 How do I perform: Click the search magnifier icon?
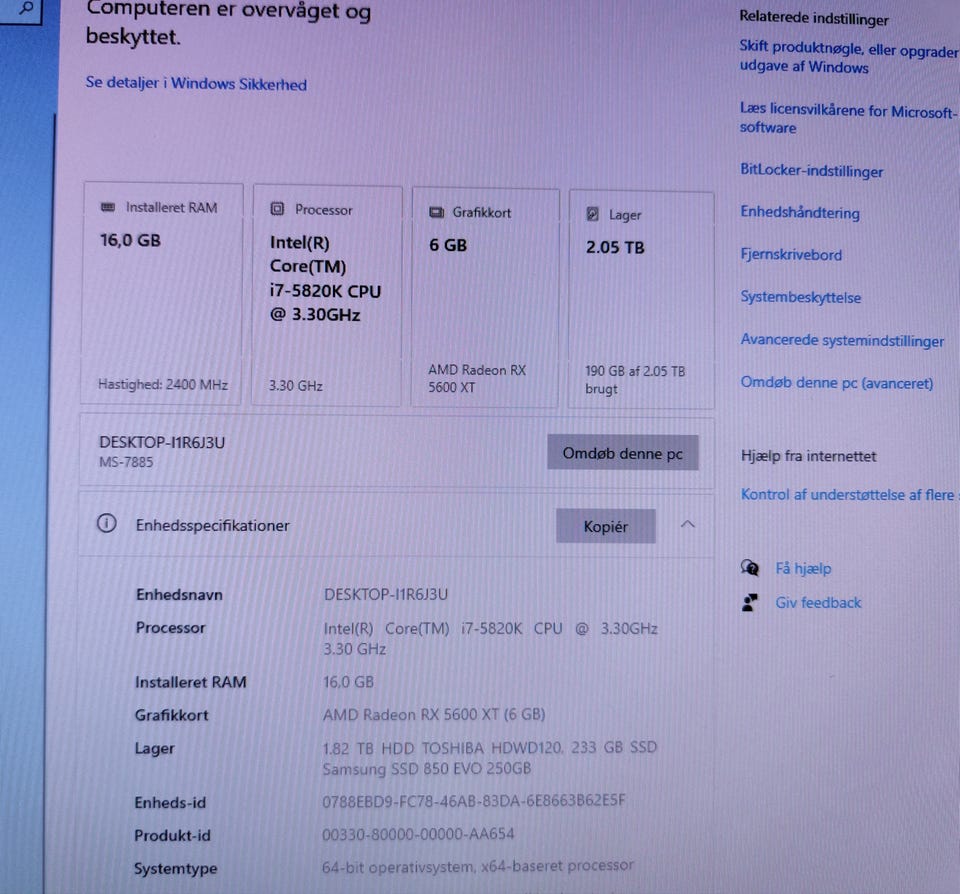(x=25, y=9)
